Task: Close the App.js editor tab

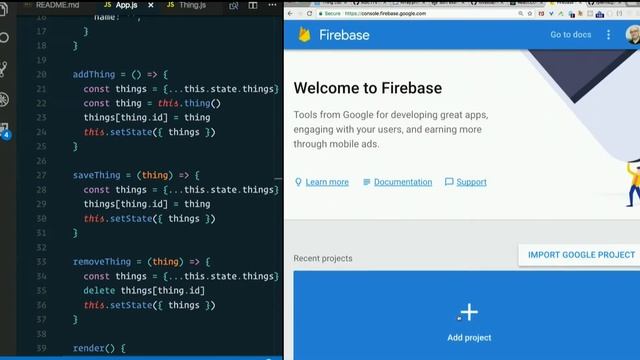Action: pyautogui.click(x=151, y=5)
